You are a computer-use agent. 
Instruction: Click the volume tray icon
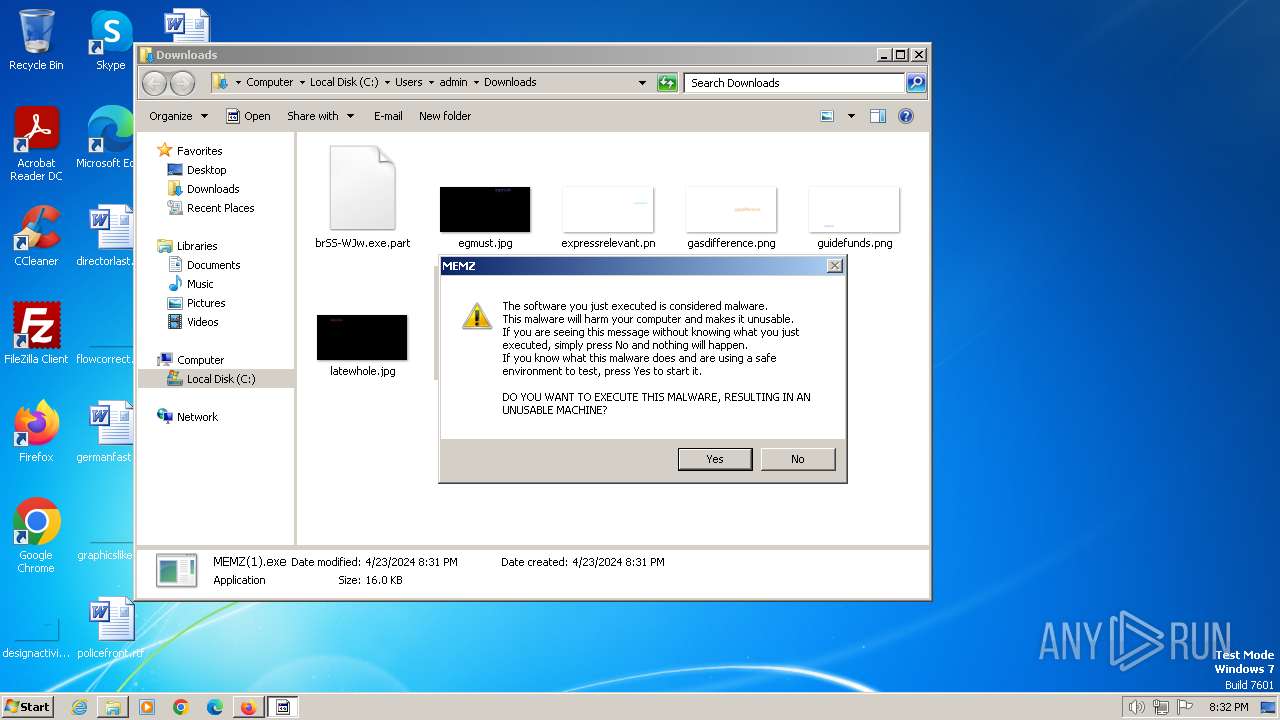1136,707
